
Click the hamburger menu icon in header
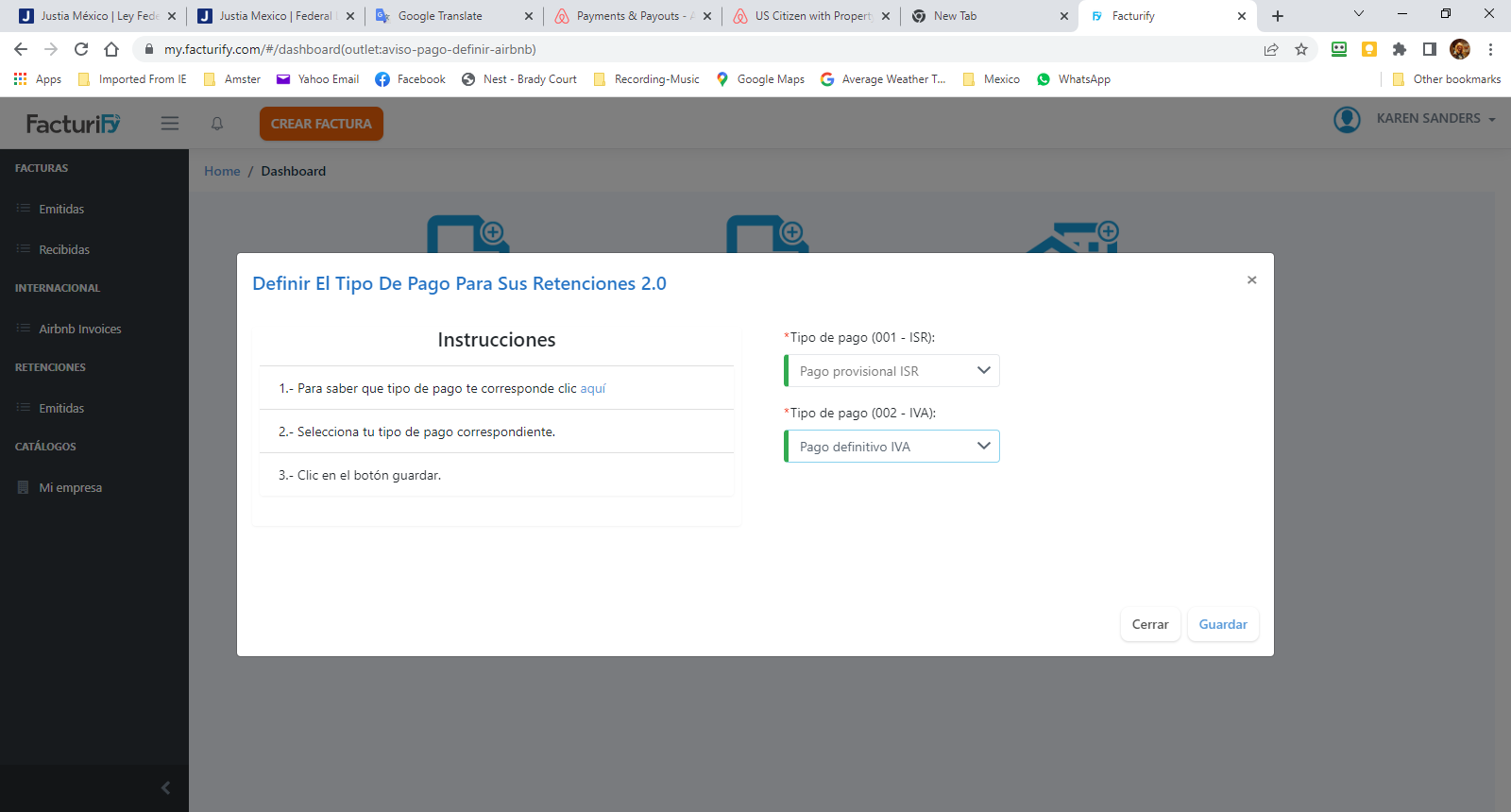pyautogui.click(x=170, y=124)
